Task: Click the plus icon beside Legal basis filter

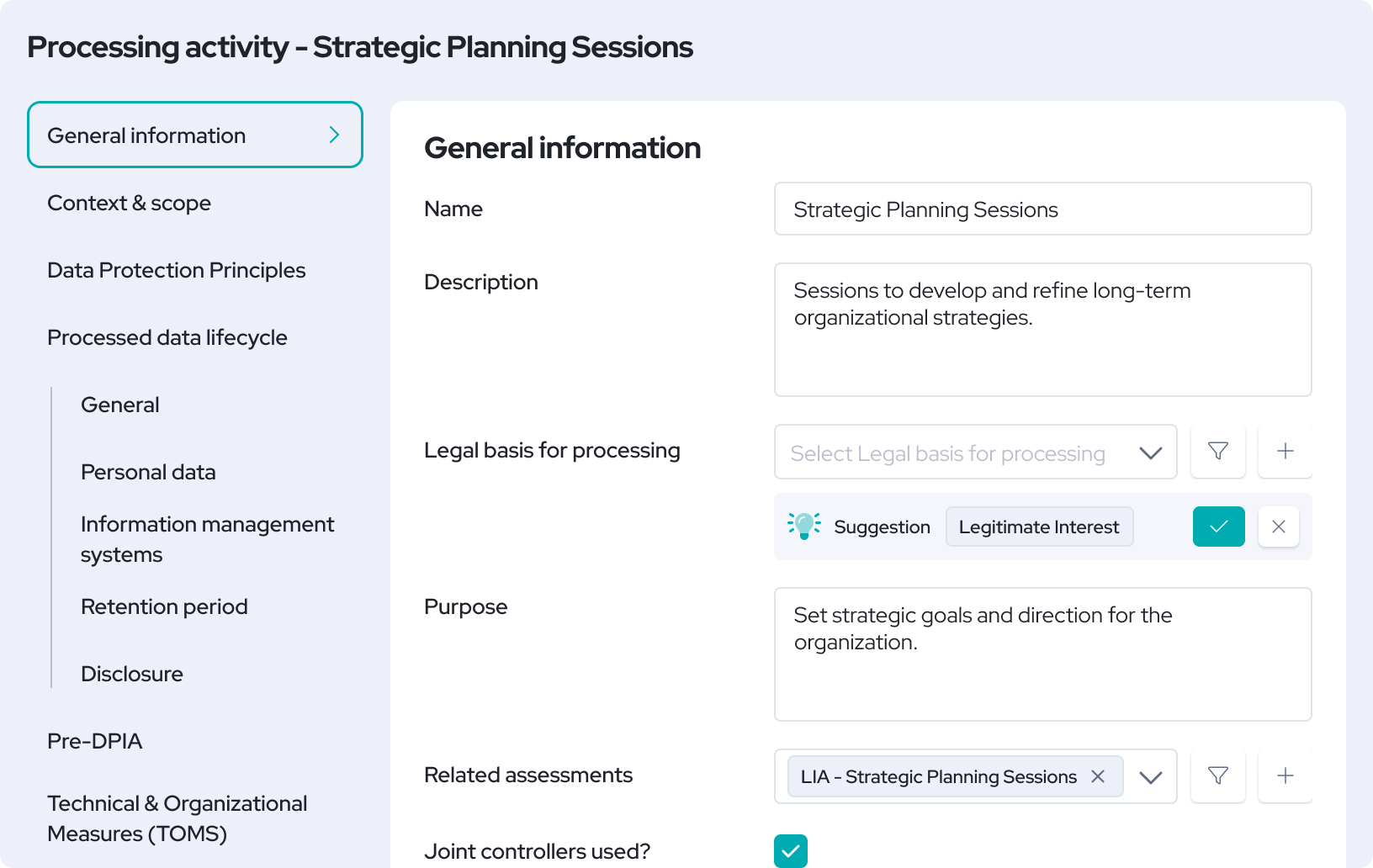Action: [1285, 452]
